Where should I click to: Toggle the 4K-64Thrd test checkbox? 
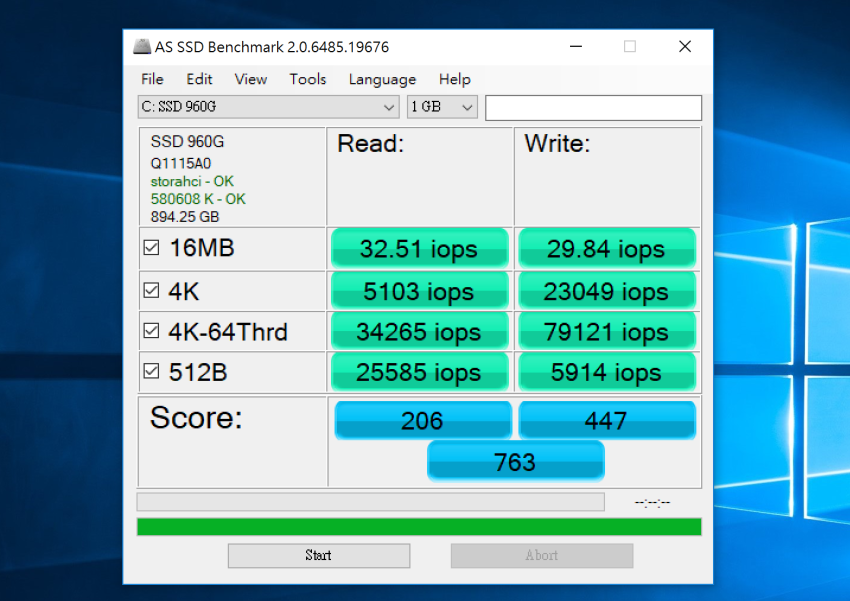tap(152, 330)
